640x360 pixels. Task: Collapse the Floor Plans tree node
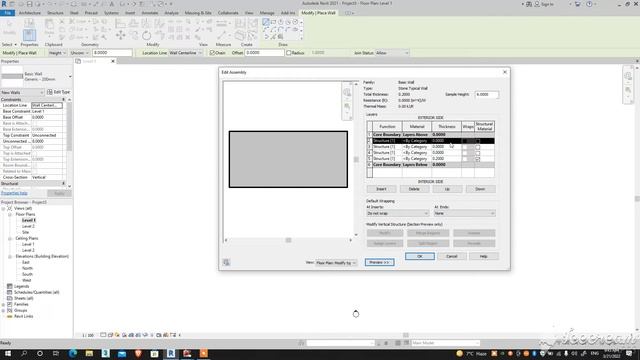10,214
